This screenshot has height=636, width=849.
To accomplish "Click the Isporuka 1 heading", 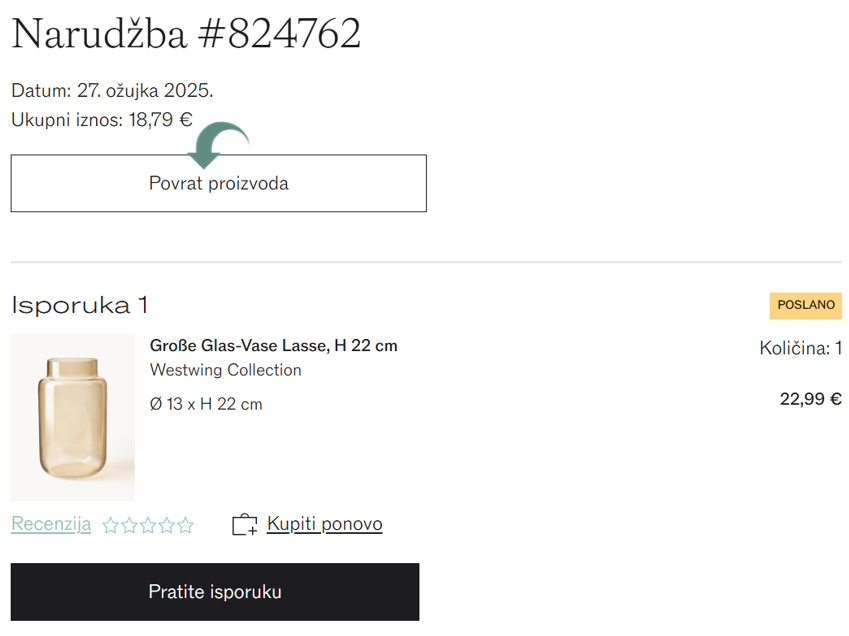I will click(79, 305).
